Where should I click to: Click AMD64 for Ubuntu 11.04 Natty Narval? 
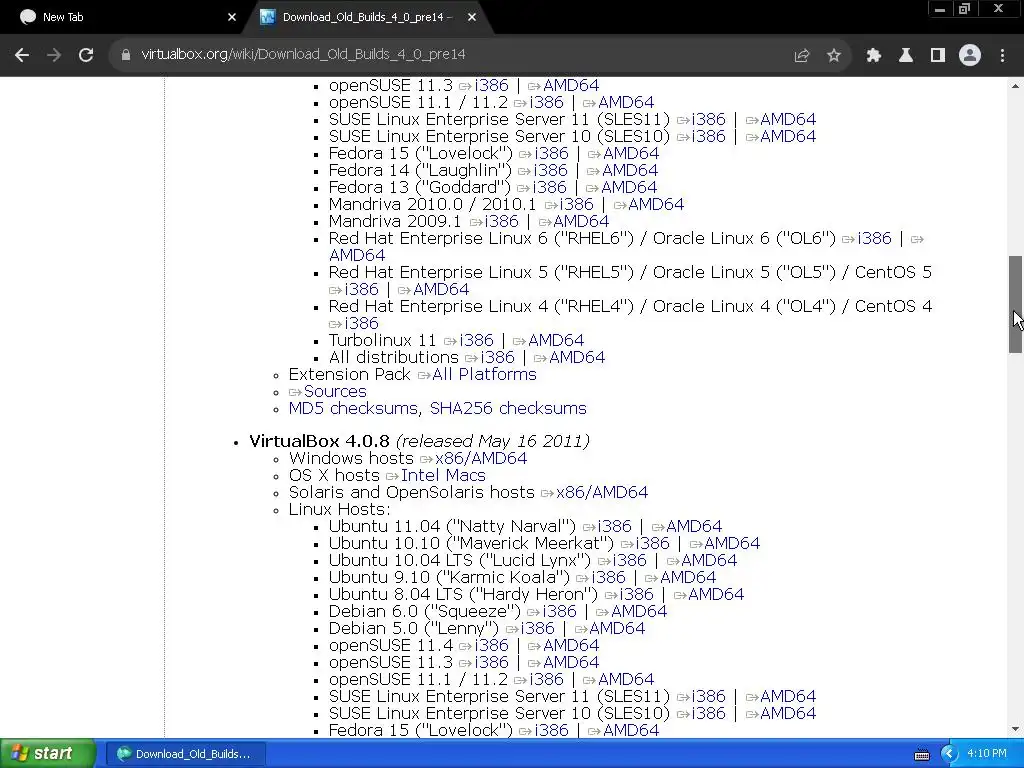coord(694,526)
